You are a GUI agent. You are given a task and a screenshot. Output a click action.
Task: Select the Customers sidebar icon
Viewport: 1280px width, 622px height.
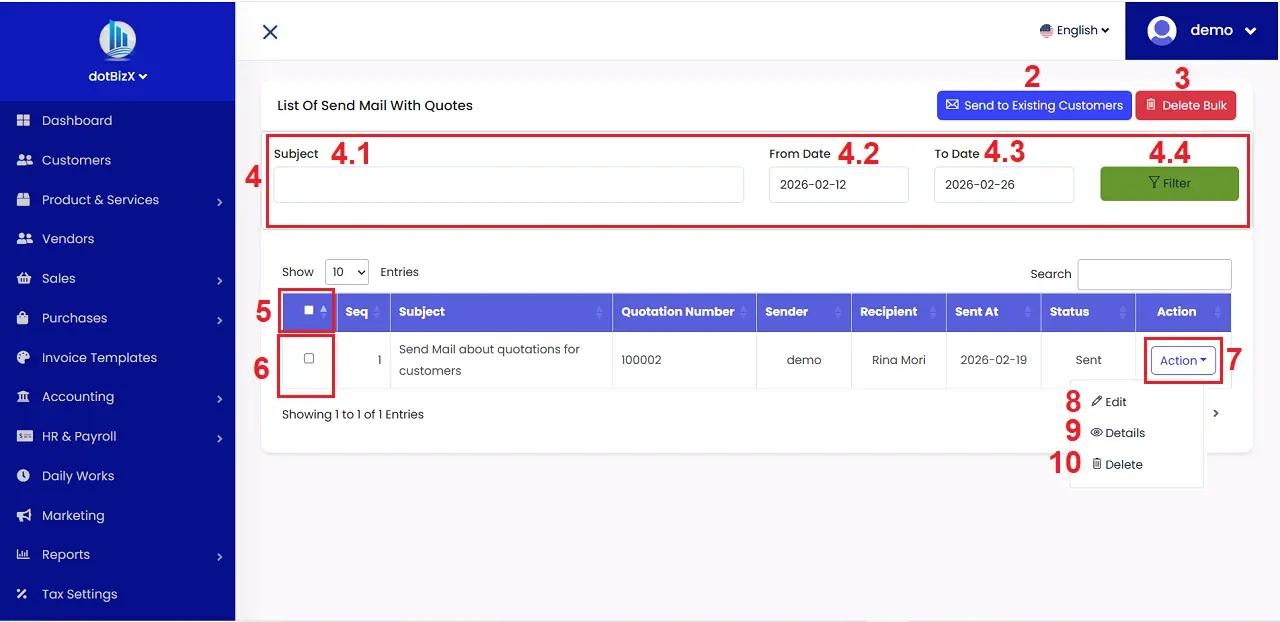pyautogui.click(x=26, y=160)
